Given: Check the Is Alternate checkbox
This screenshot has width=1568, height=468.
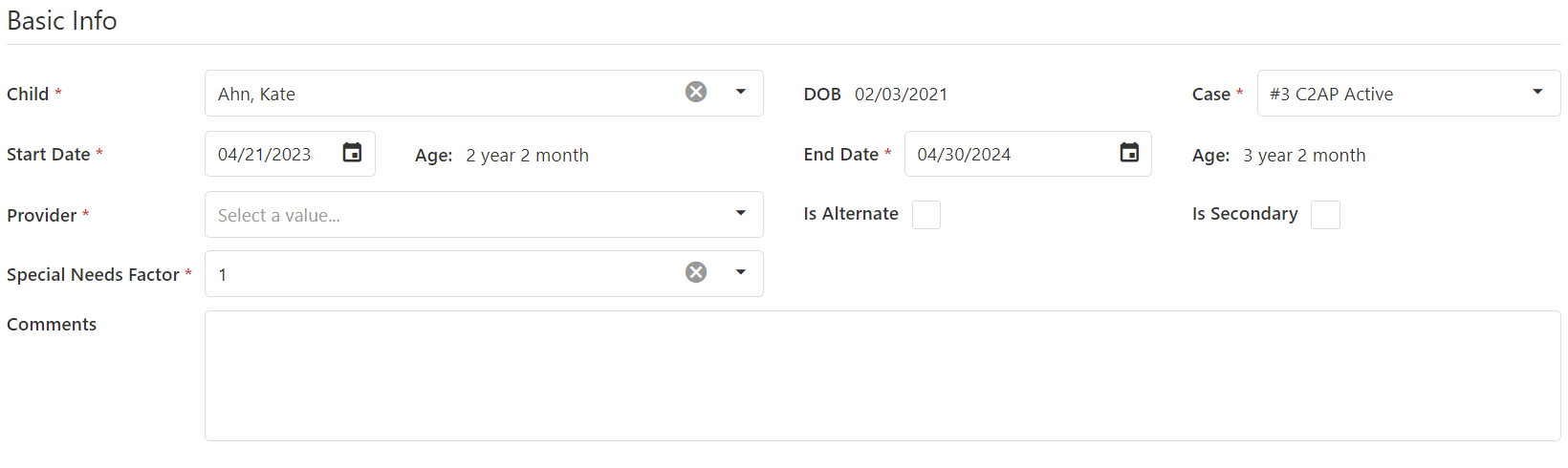Looking at the screenshot, I should pos(926,215).
